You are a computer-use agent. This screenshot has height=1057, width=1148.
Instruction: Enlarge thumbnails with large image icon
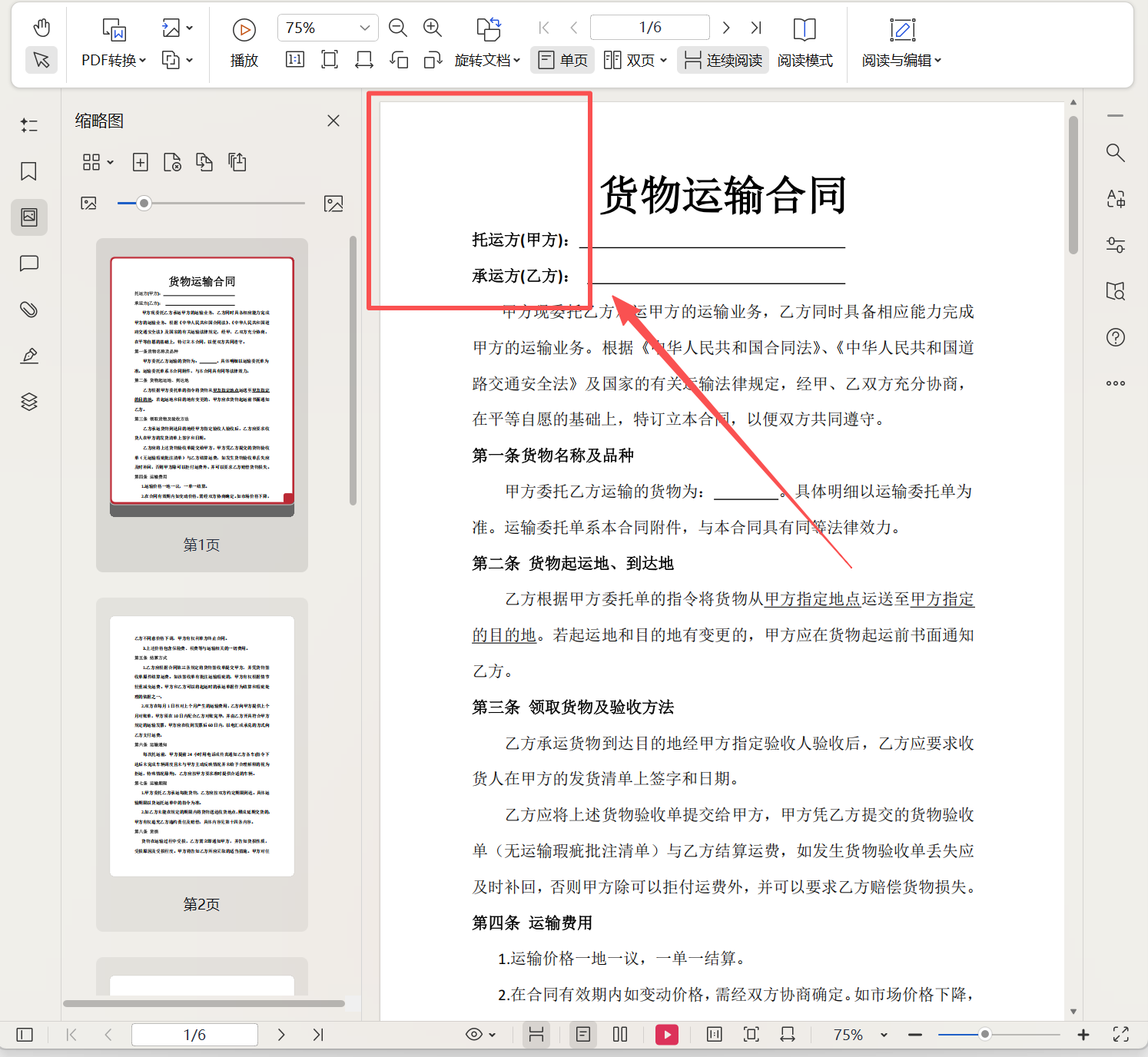[x=333, y=204]
